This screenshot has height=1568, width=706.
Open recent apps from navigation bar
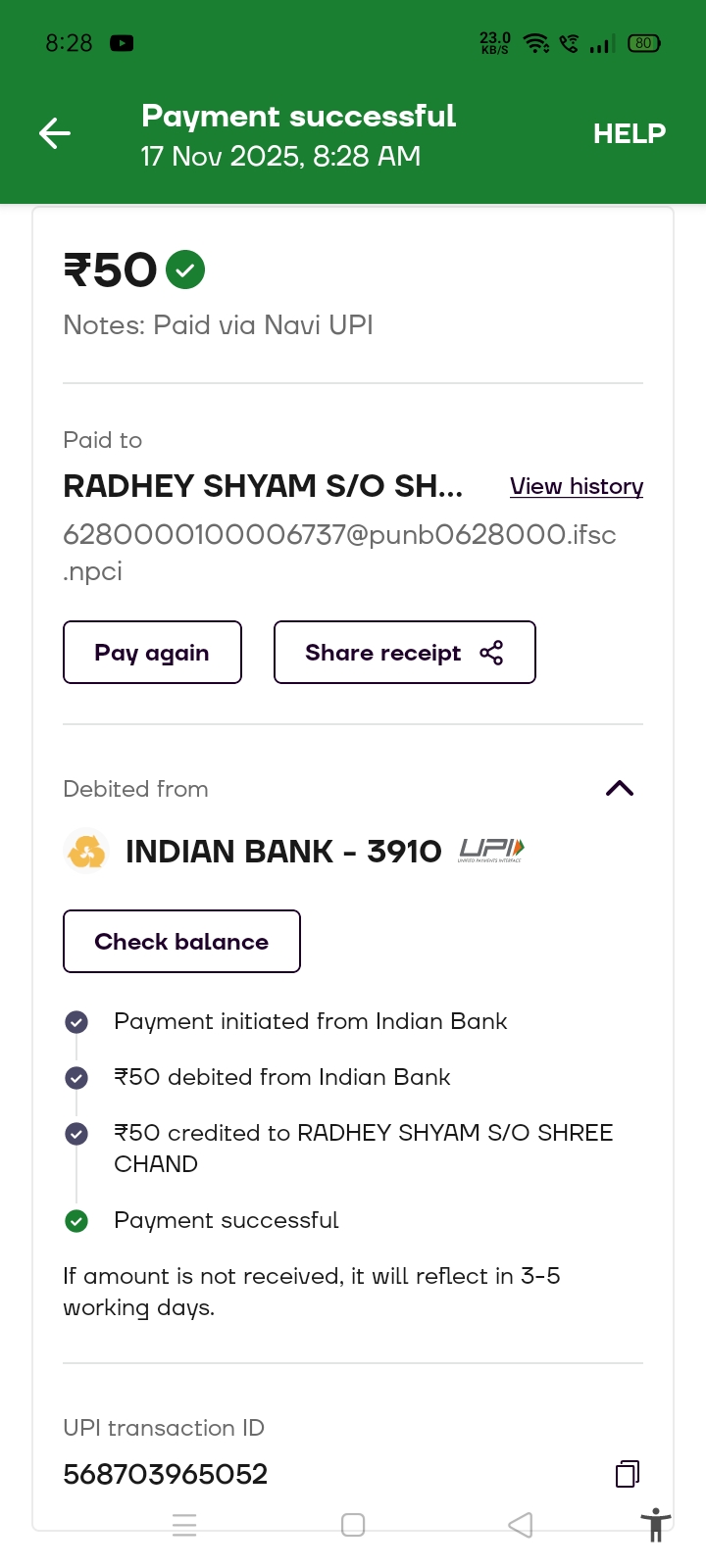click(x=184, y=1525)
